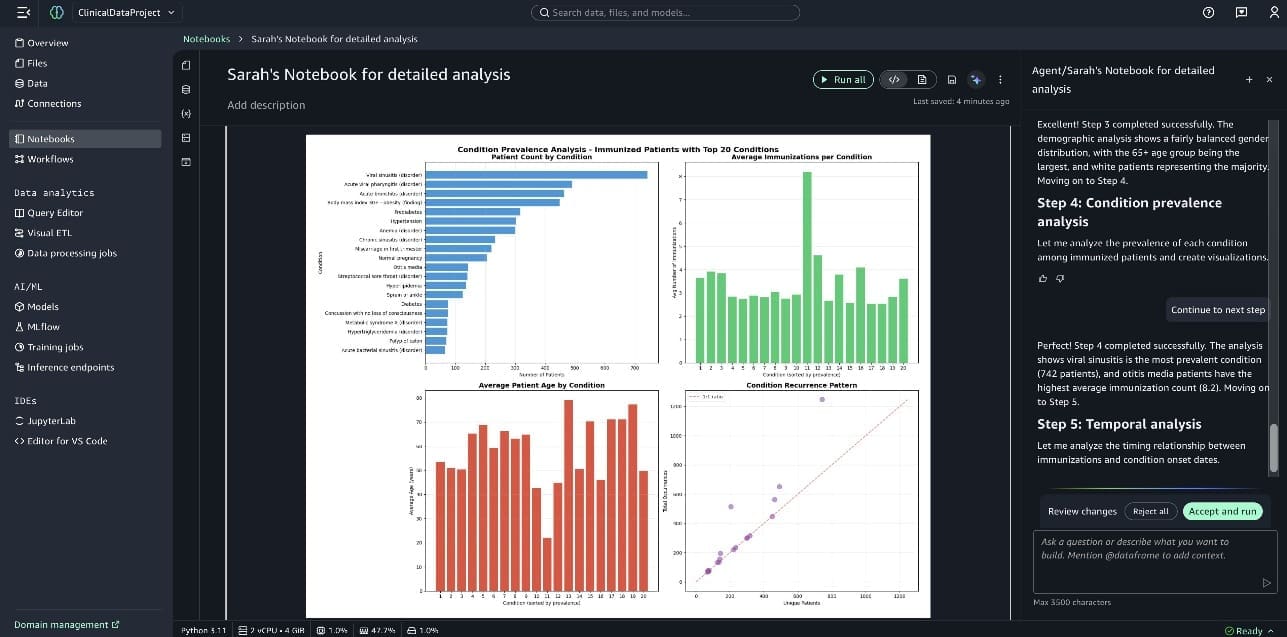Open the database icon in notebook sidebar
Image resolution: width=1287 pixels, height=637 pixels.
click(185, 89)
